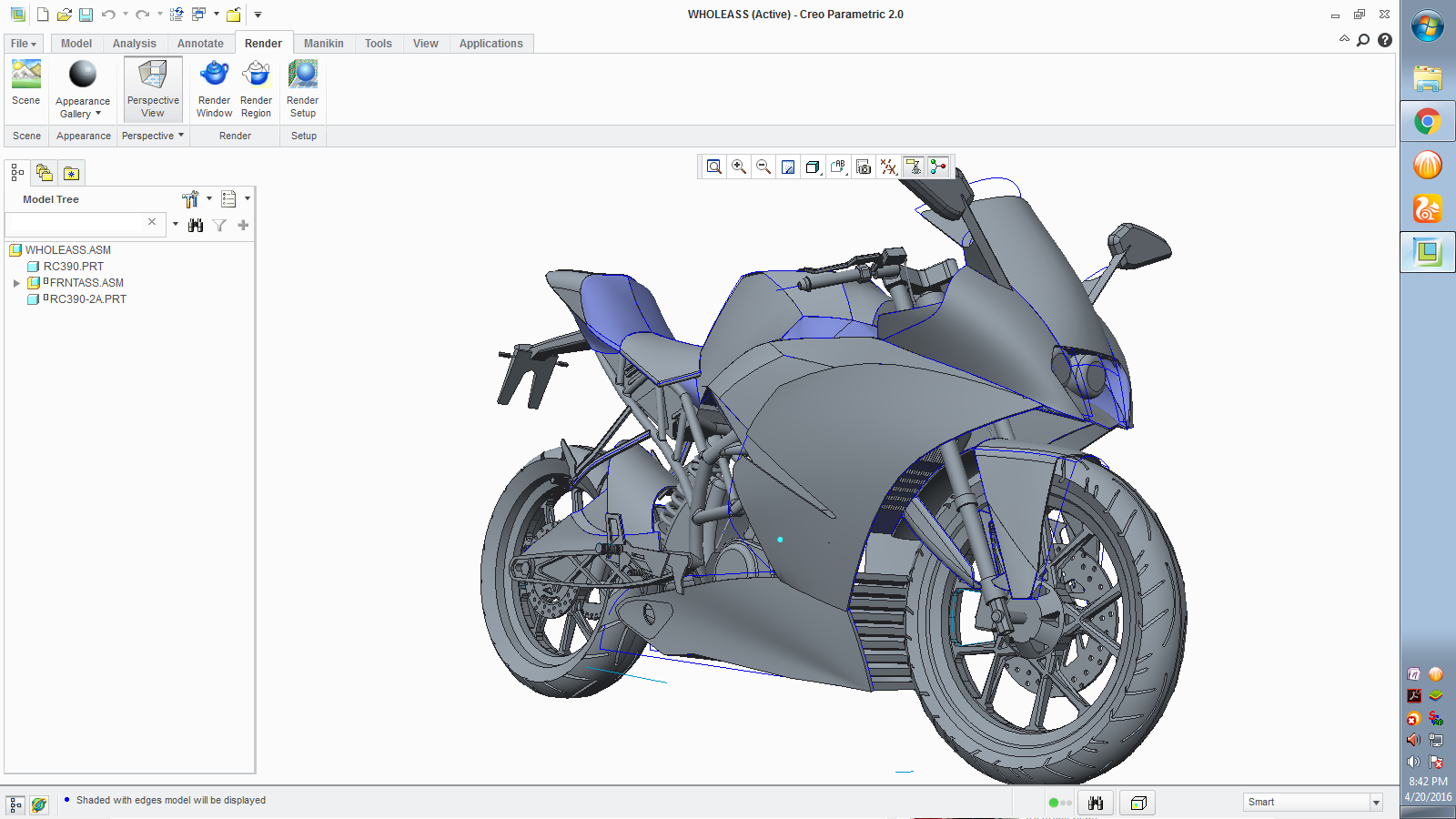This screenshot has height=819, width=1456.
Task: Toggle the navigator pane icon in status bar
Action: point(15,804)
